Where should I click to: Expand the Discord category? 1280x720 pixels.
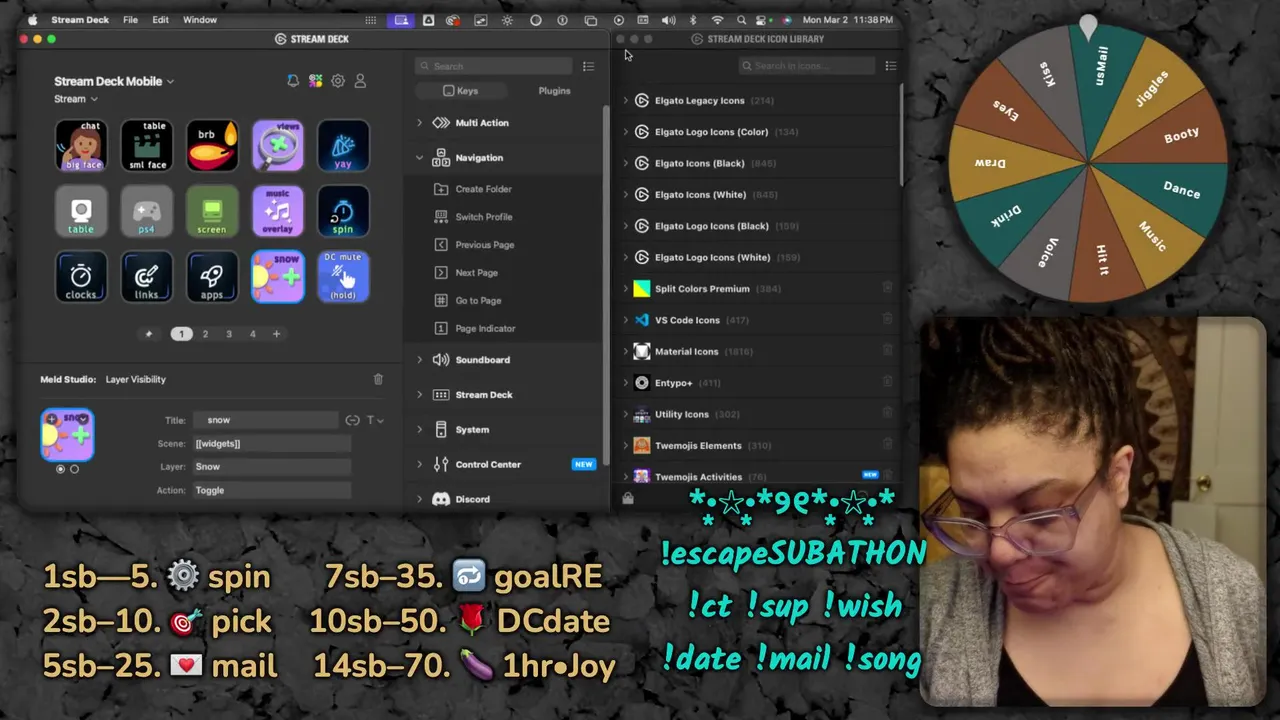tap(419, 499)
